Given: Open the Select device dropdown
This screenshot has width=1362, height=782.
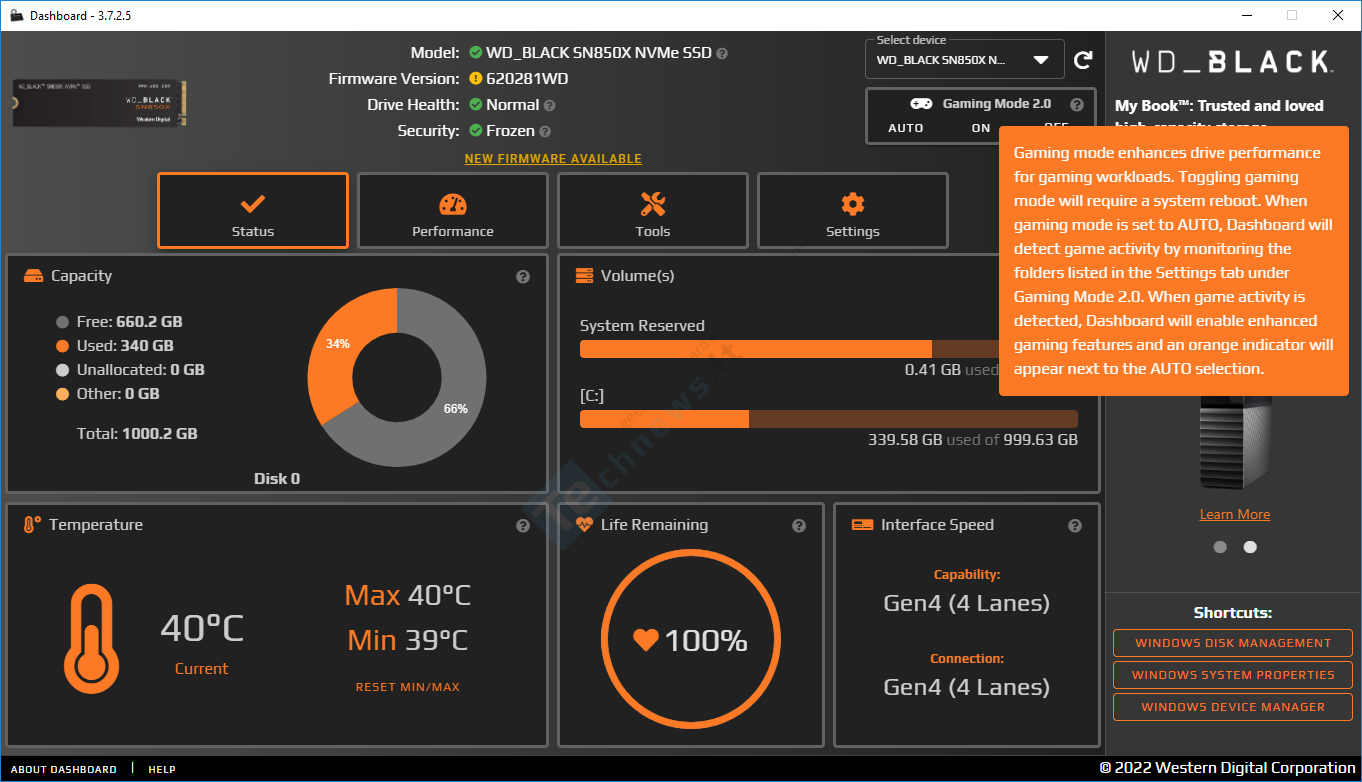Looking at the screenshot, I should point(964,60).
